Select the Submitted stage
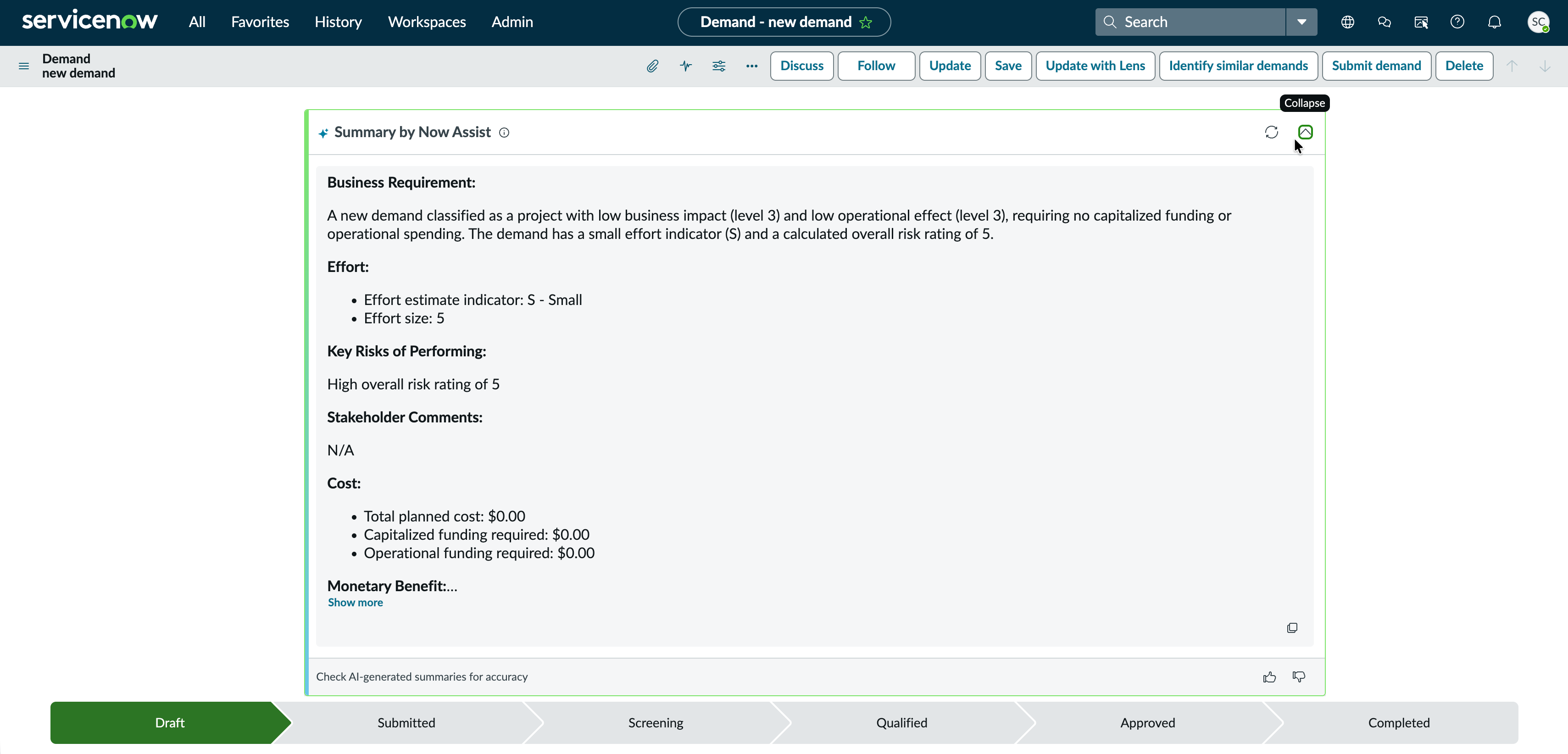1568x754 pixels. point(406,723)
